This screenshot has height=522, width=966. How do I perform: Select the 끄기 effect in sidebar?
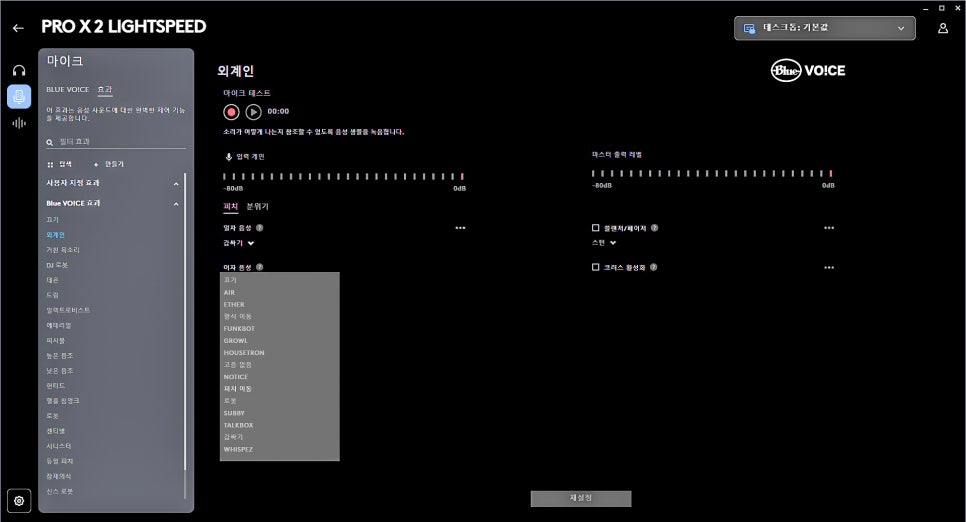[x=52, y=220]
